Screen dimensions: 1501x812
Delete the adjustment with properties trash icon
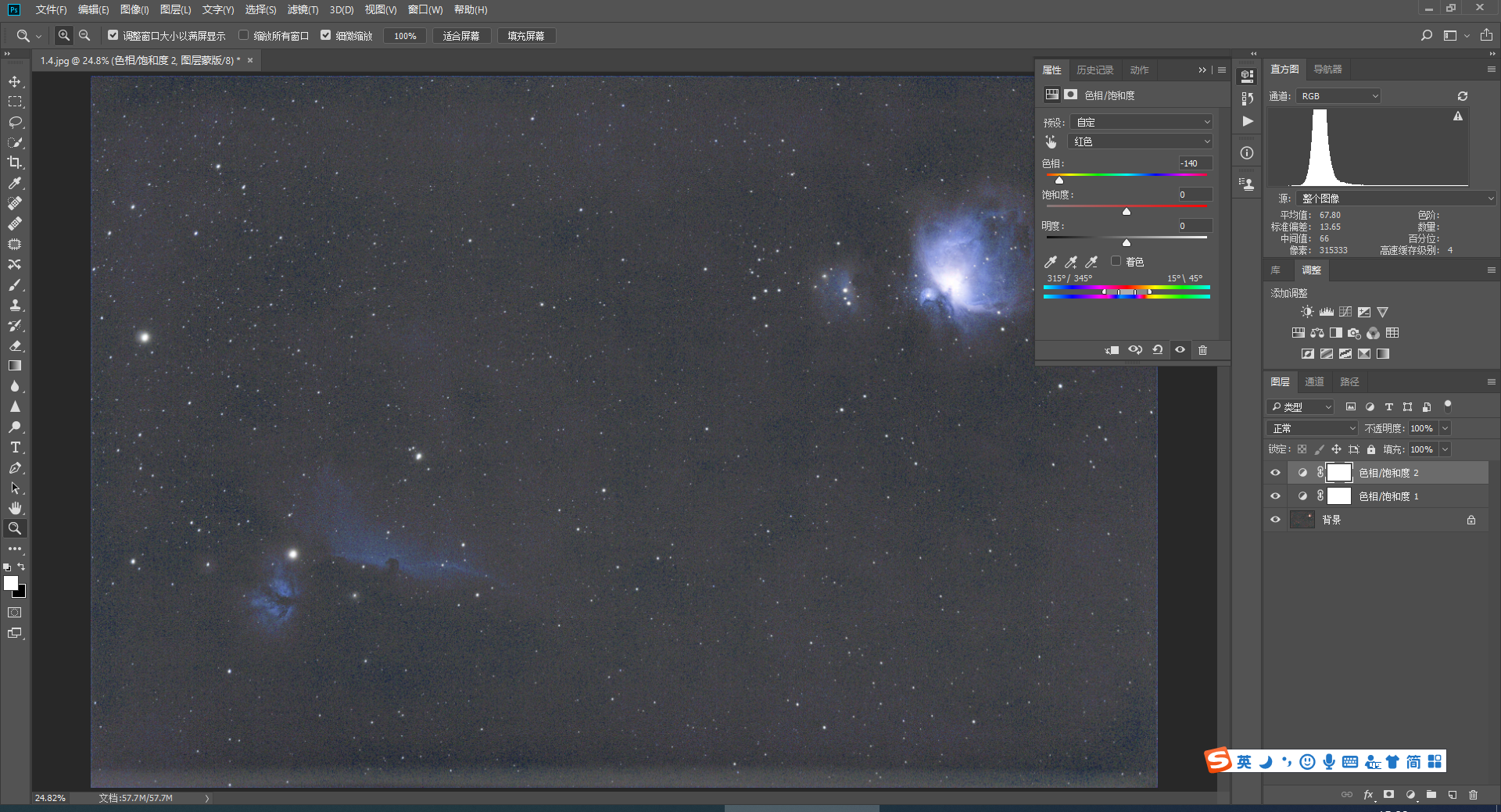pos(1202,350)
